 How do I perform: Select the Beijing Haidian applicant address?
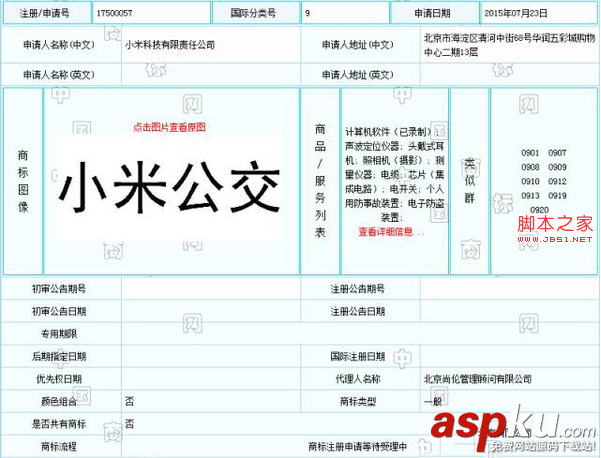pyautogui.click(x=509, y=45)
